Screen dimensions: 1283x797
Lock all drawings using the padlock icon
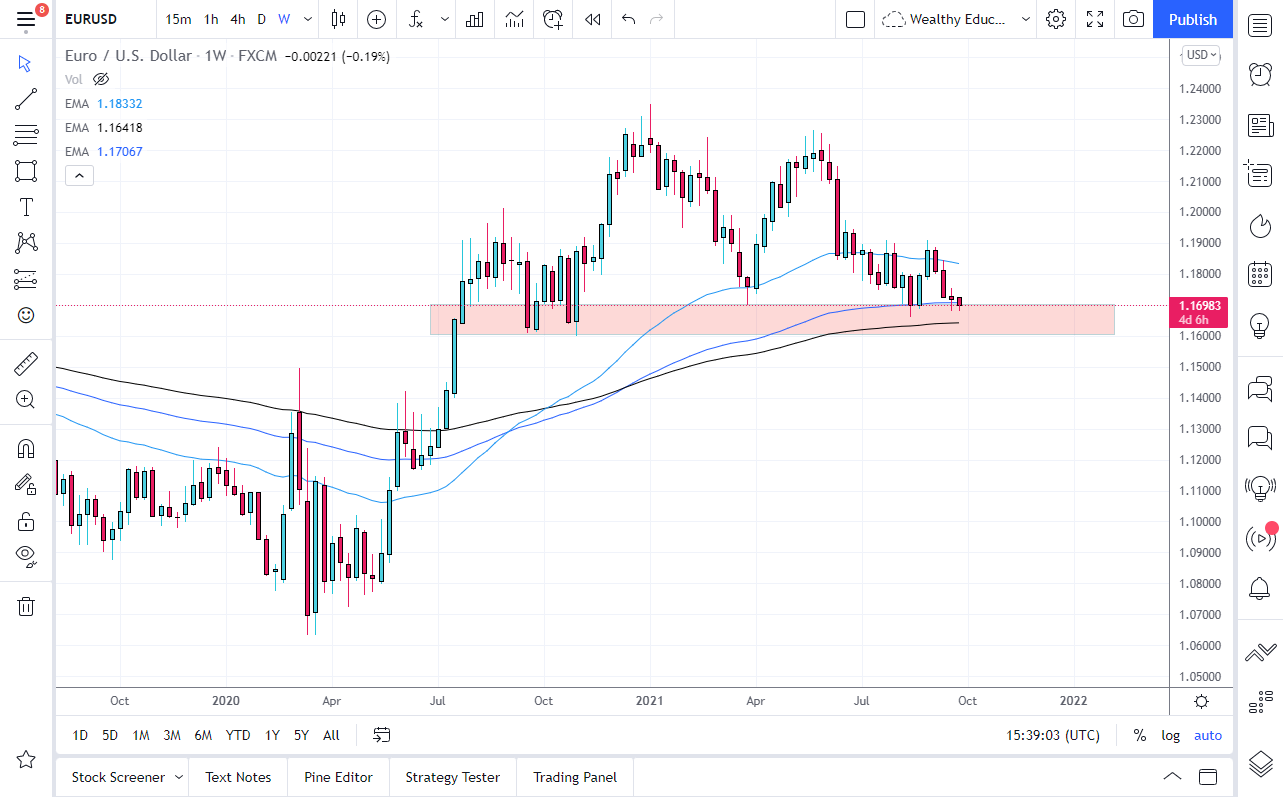[x=25, y=519]
